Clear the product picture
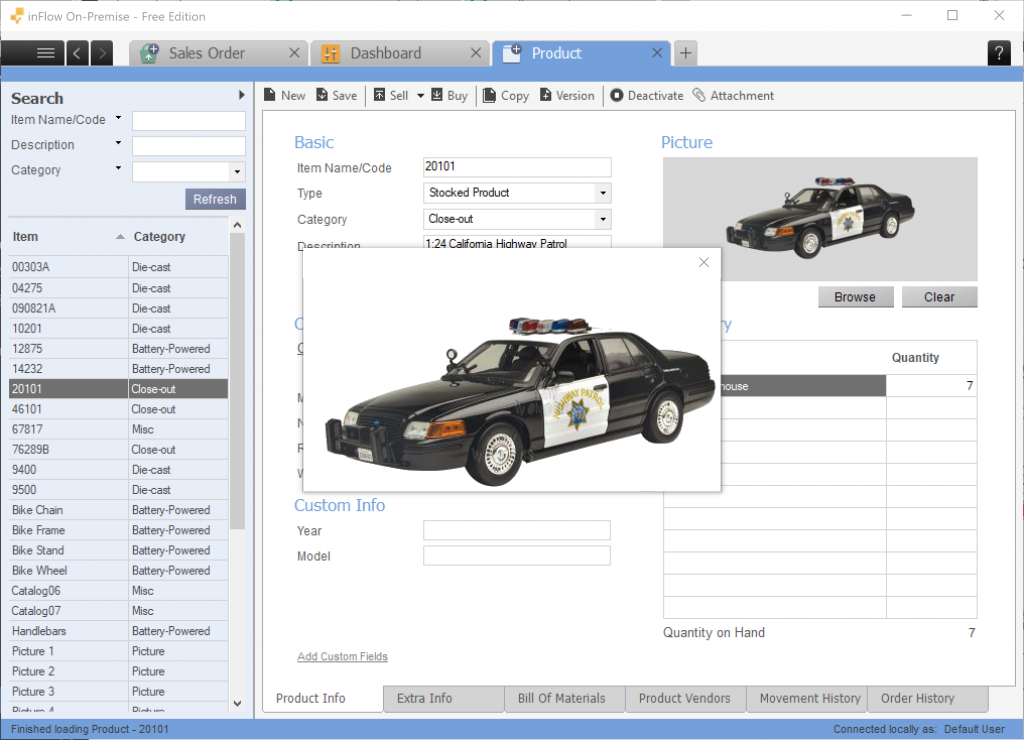Viewport: 1024px width, 740px height. [939, 297]
